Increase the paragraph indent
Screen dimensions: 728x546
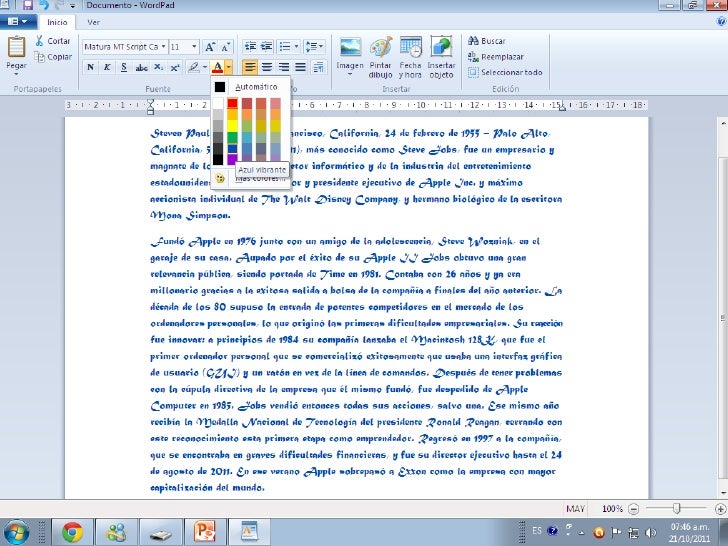pyautogui.click(x=266, y=46)
